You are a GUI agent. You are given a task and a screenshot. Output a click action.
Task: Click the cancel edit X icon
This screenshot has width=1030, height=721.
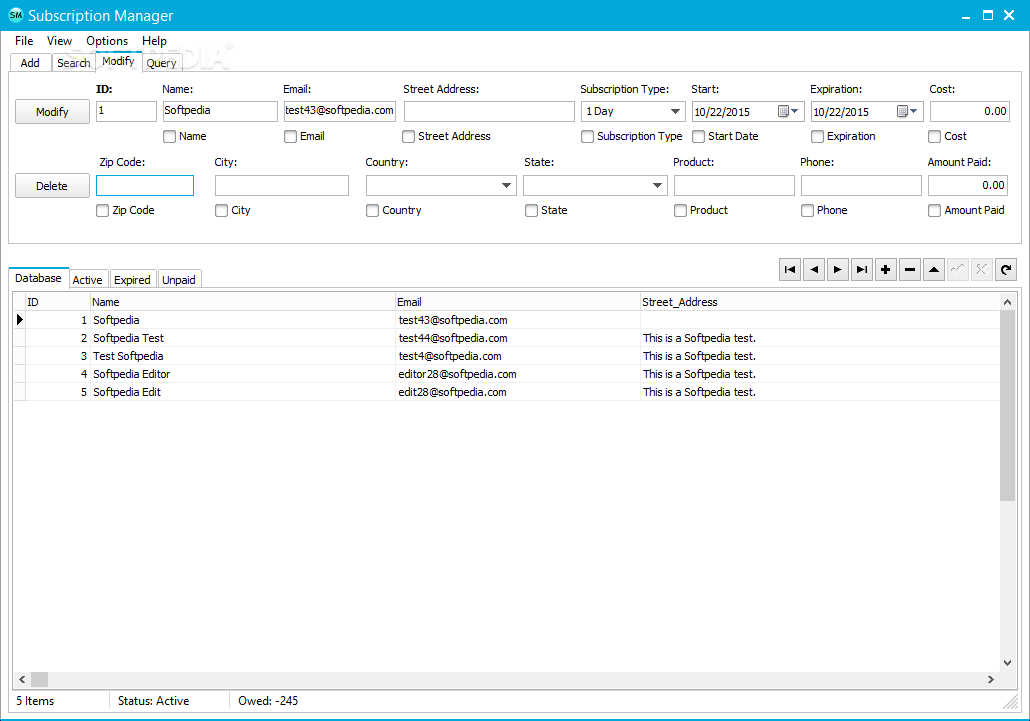(x=981, y=269)
